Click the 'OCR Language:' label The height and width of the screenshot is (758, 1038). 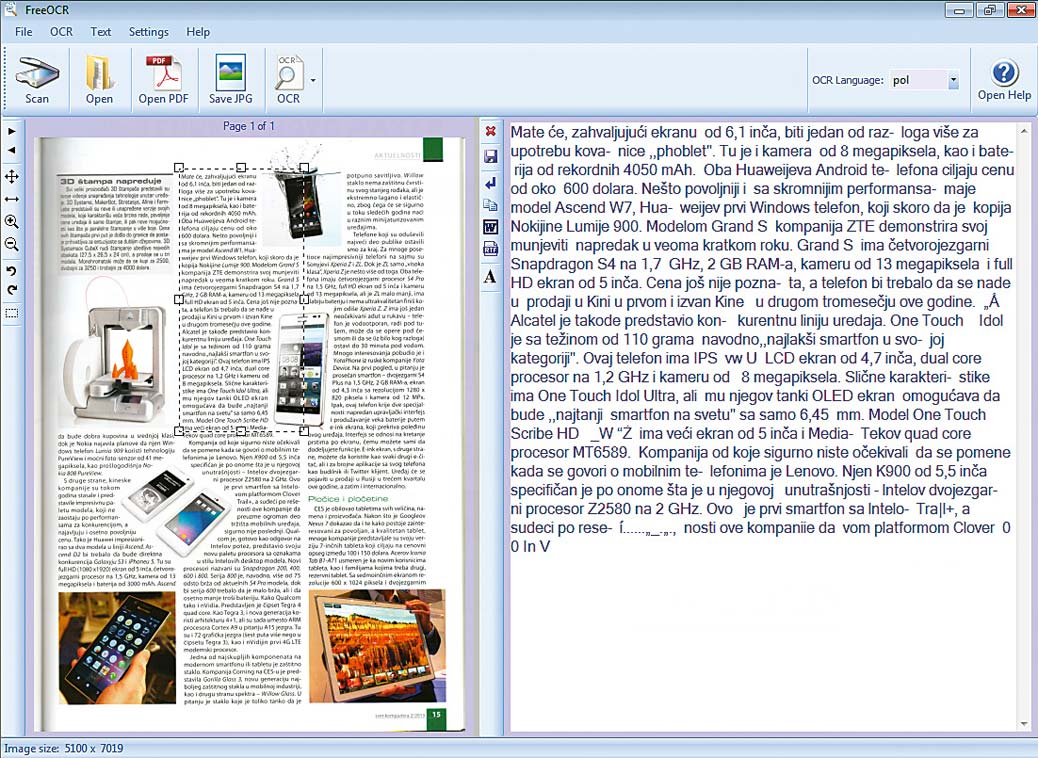(847, 80)
